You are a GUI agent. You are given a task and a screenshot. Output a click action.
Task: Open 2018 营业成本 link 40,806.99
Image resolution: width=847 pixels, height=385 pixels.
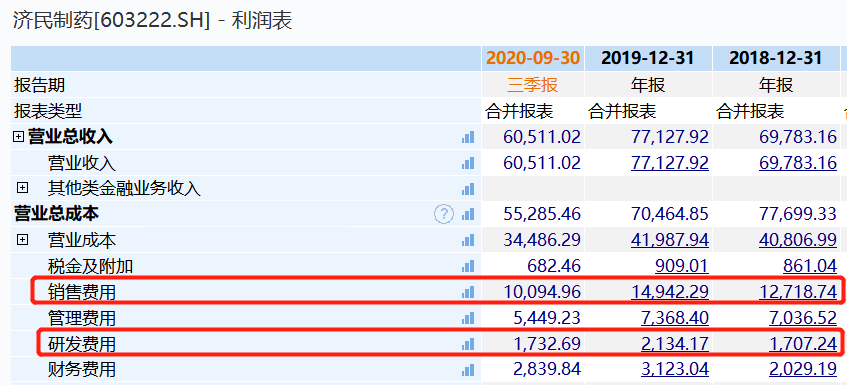point(798,240)
